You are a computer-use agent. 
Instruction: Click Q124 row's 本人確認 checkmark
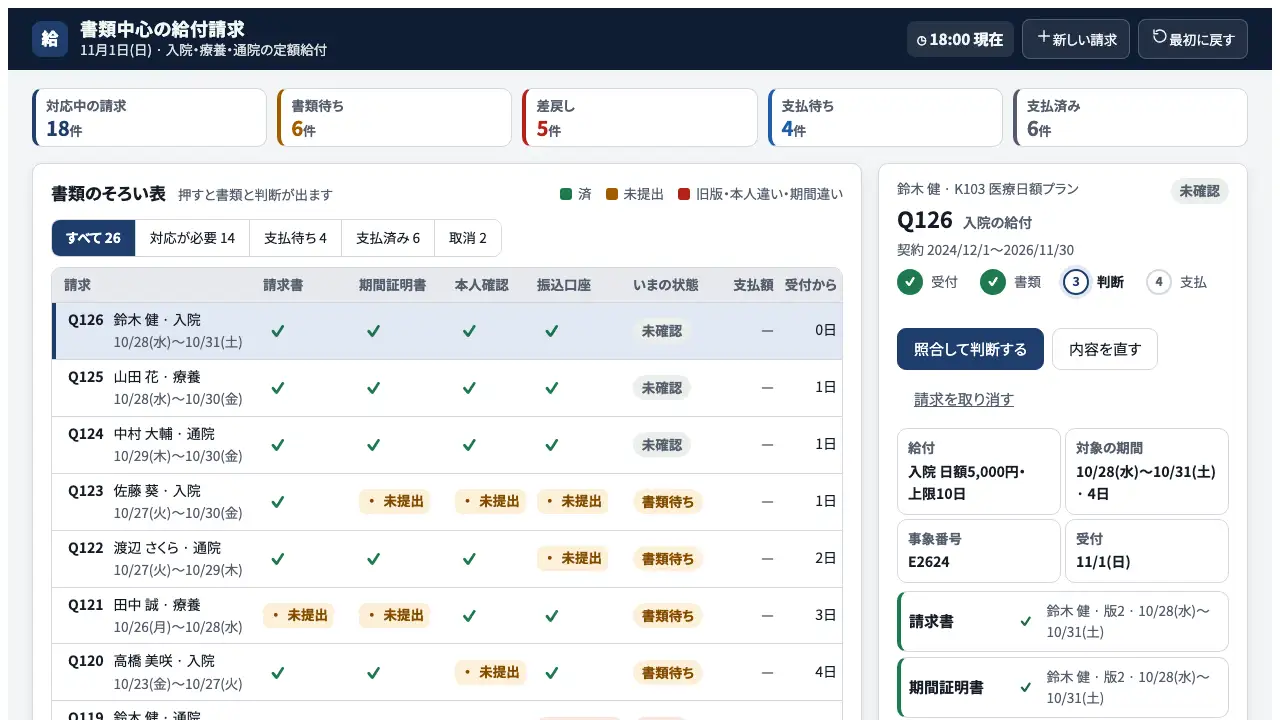[x=469, y=445]
